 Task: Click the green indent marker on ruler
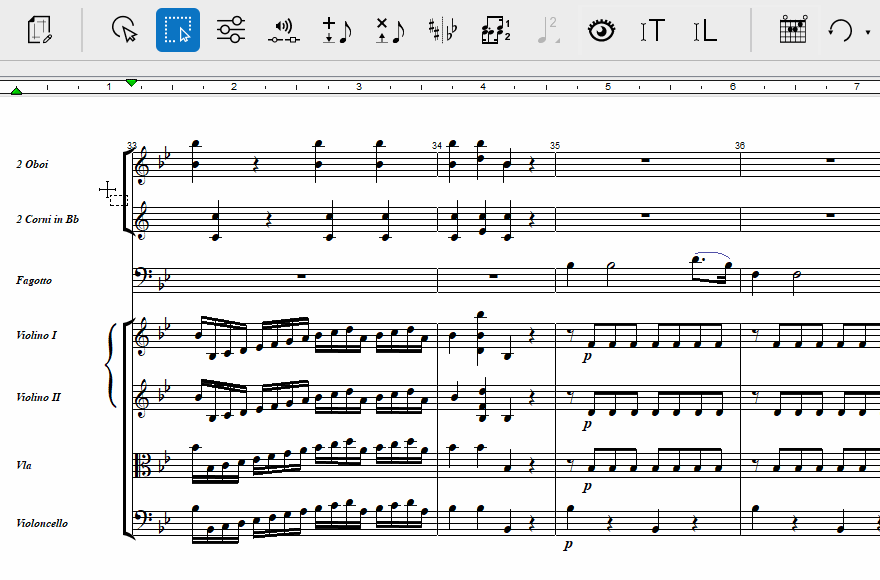(x=132, y=82)
